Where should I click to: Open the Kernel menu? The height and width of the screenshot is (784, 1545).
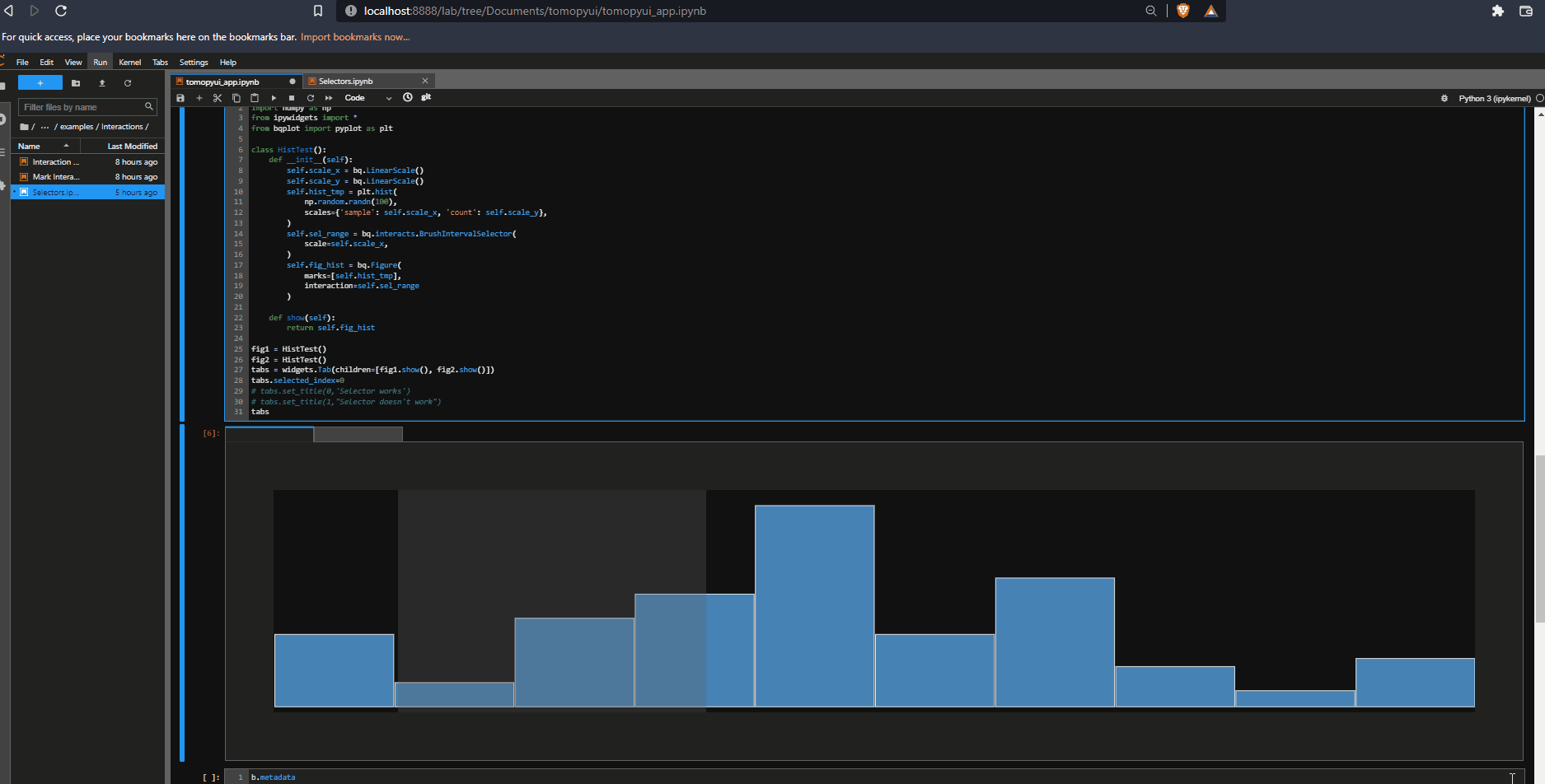(x=129, y=62)
